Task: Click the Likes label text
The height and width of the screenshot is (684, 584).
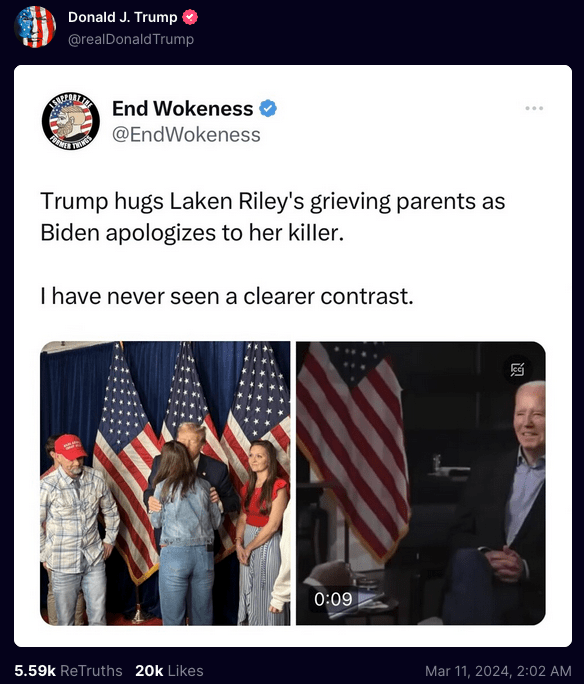Action: click(186, 670)
